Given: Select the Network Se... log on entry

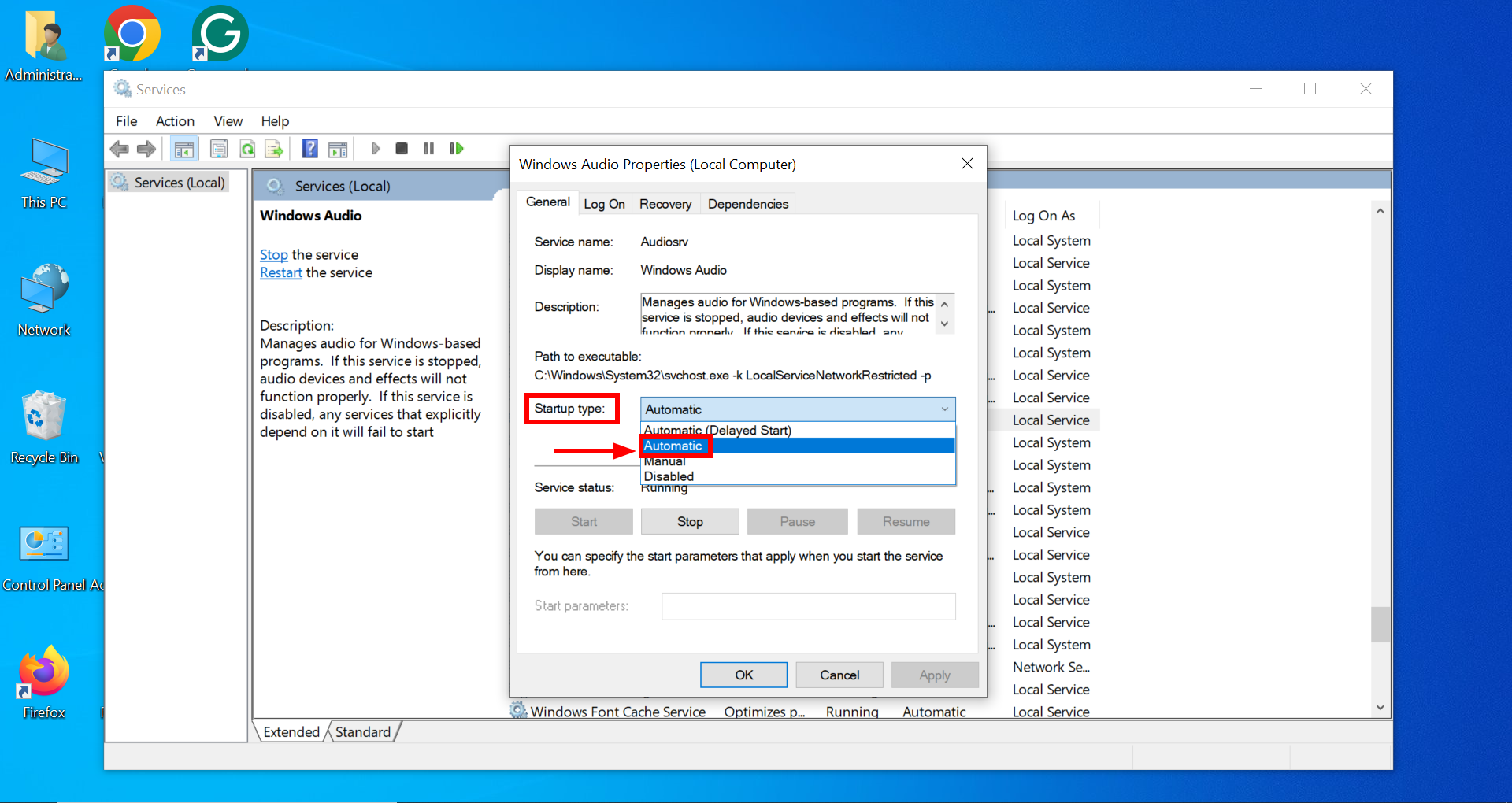Looking at the screenshot, I should click(1051, 667).
